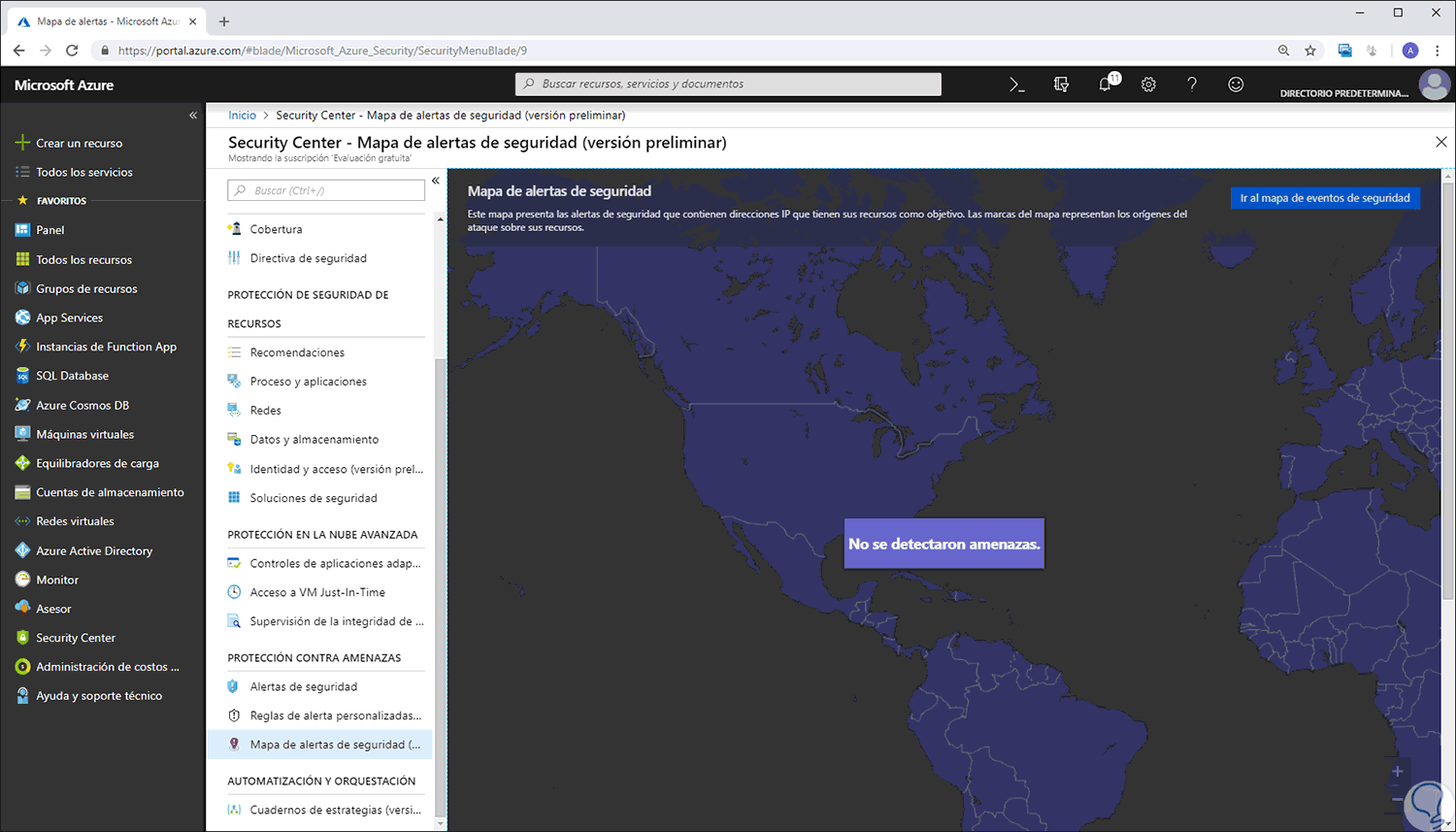Focus the Buscar (Ctrl+/) menu search box
The image size is (1456, 832).
[x=326, y=190]
